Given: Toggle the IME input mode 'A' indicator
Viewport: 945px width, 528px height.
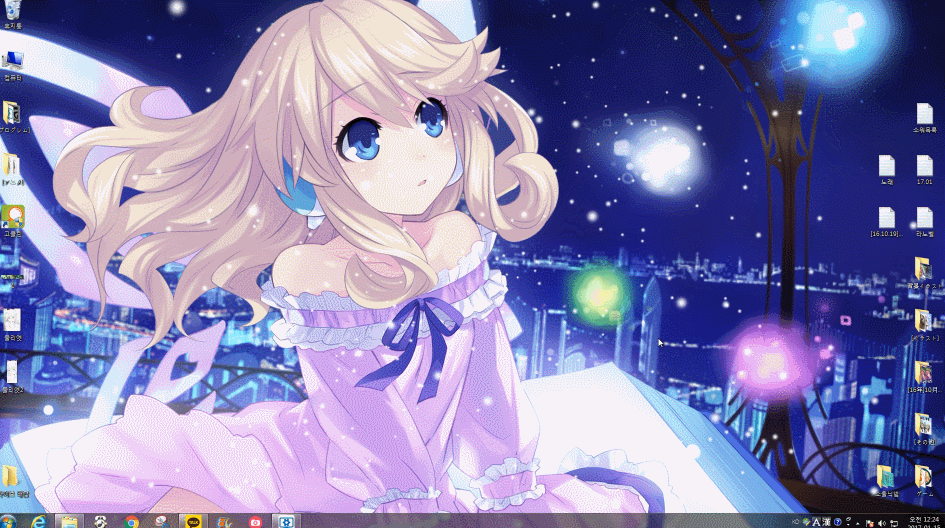Looking at the screenshot, I should 816,521.
